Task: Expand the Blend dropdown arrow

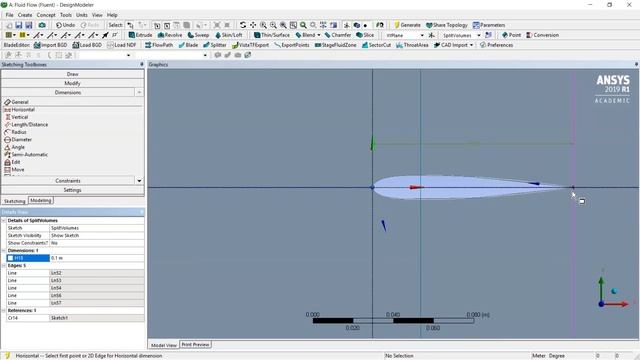Action: click(x=318, y=35)
